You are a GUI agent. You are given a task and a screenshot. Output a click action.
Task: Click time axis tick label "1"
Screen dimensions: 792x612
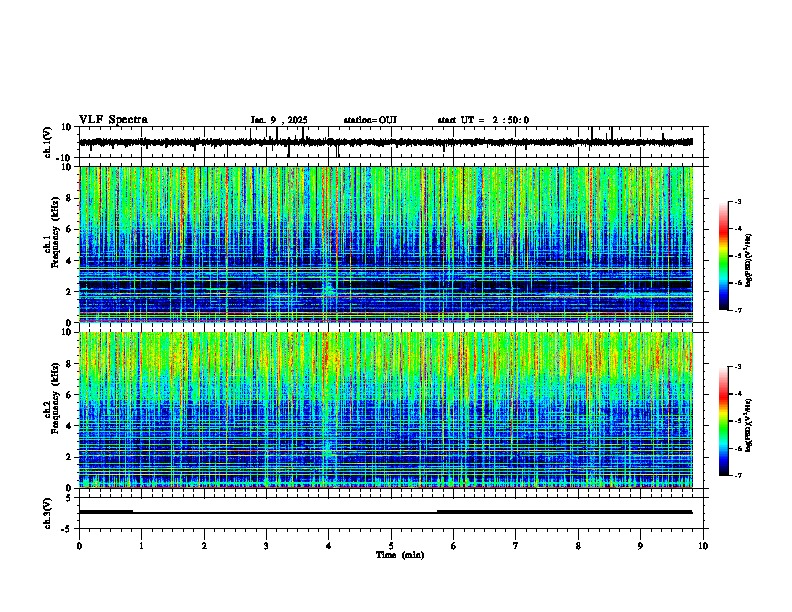click(141, 546)
